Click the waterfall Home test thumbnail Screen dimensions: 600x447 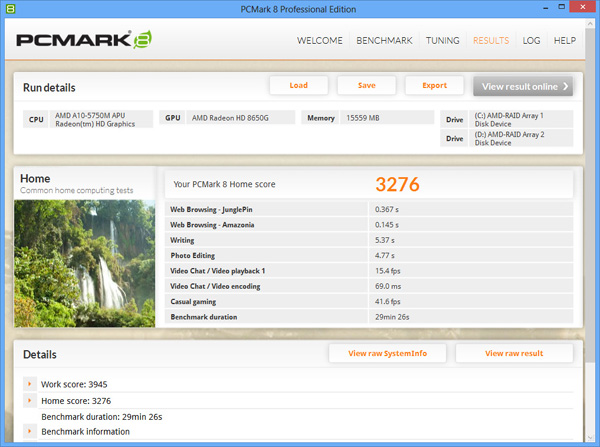point(85,263)
